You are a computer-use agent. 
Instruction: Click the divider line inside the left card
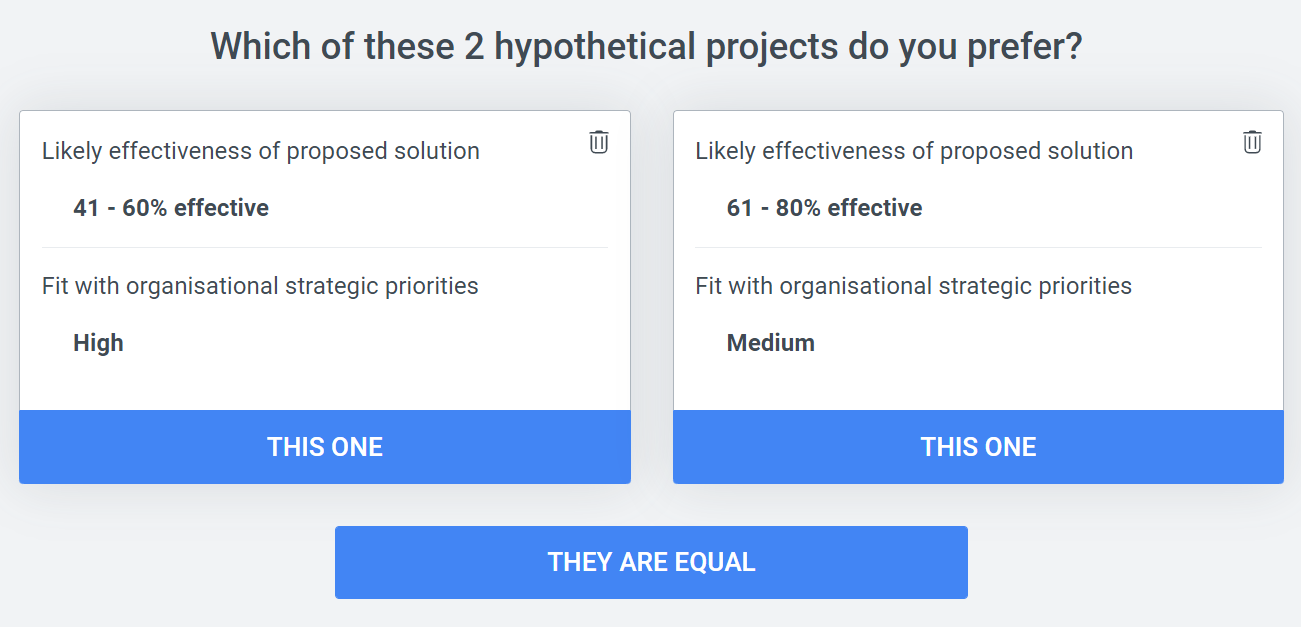tap(325, 247)
